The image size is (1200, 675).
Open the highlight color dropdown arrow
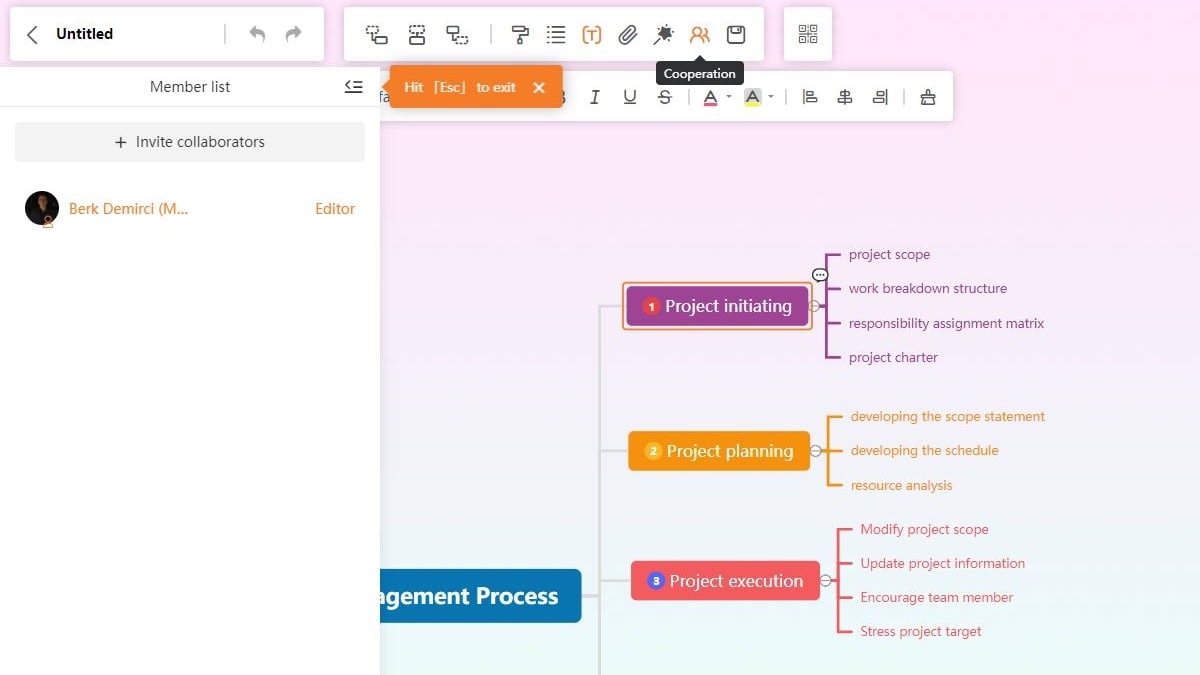(x=771, y=97)
